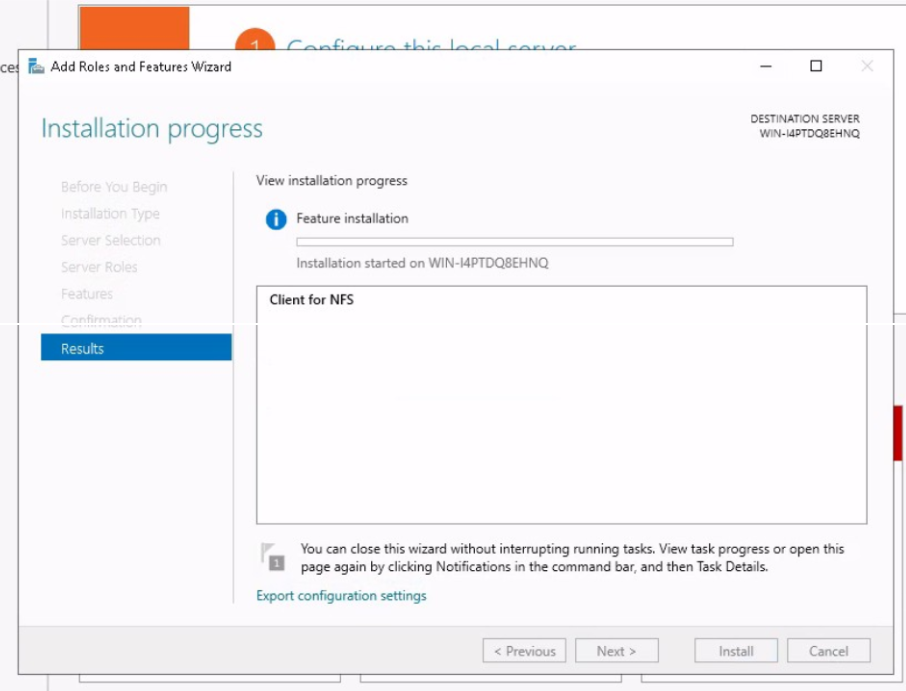Open the Server Selection step
This screenshot has height=691, width=906.
tap(110, 241)
